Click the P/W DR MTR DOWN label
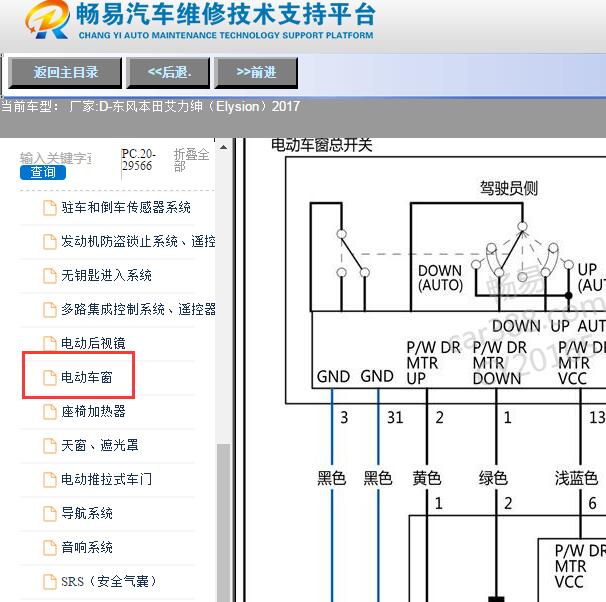 coord(499,363)
